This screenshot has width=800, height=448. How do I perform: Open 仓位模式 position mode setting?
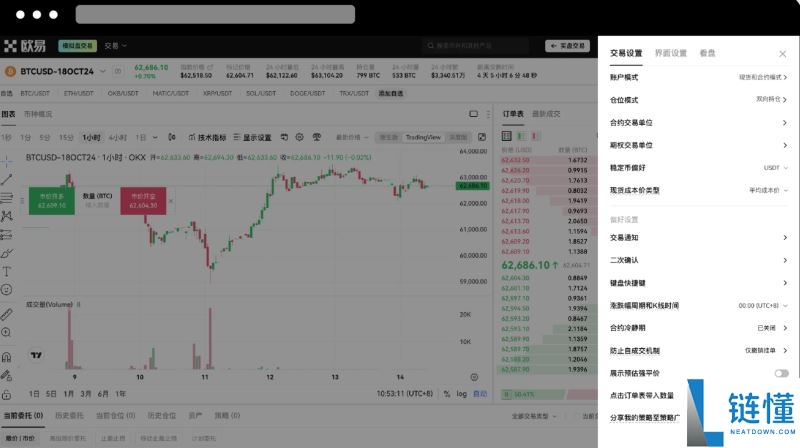698,100
